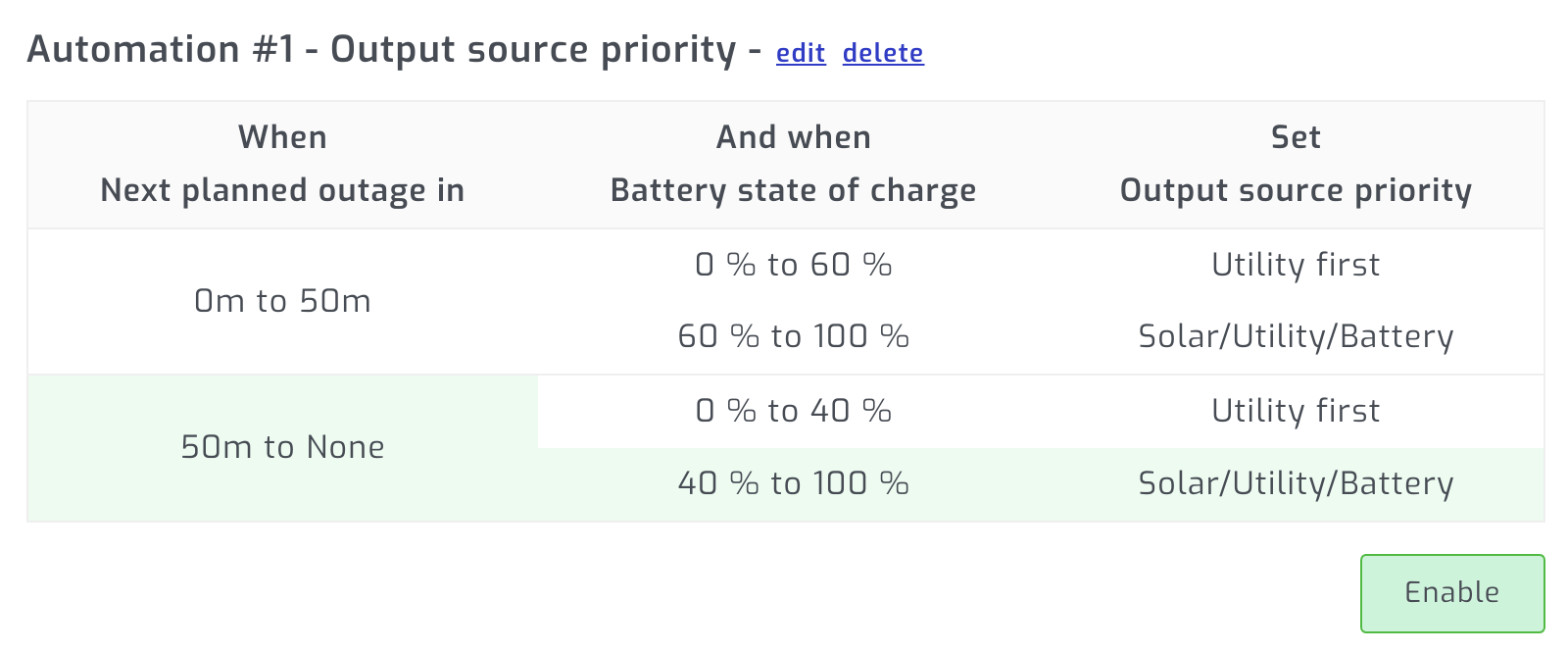Click the highlighted '40 % to 100 %' range
The width and height of the screenshot is (1568, 652).
click(793, 483)
